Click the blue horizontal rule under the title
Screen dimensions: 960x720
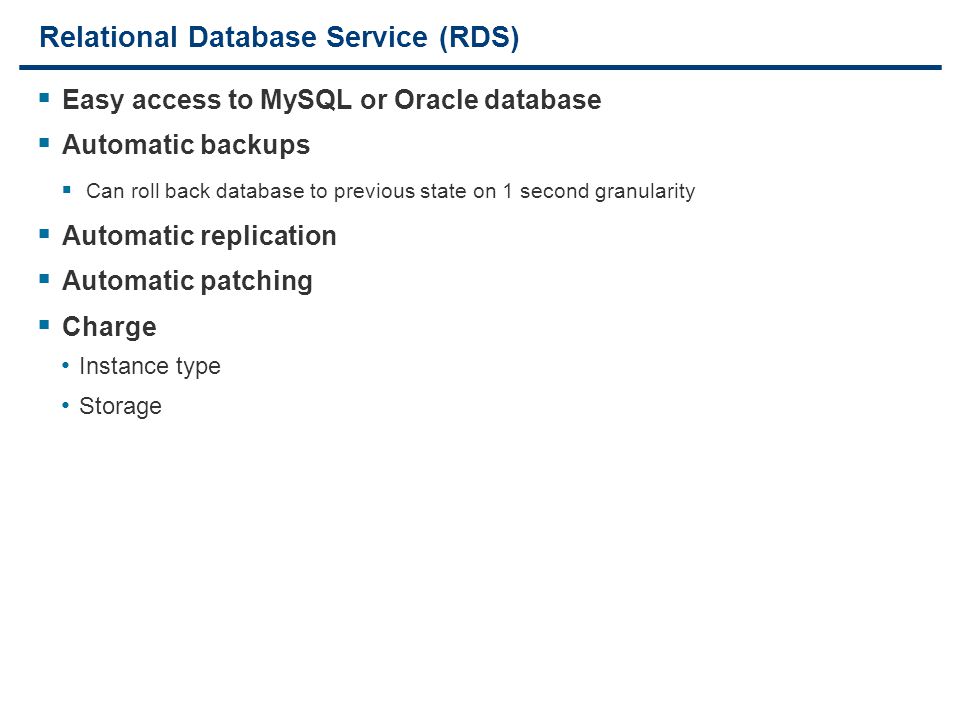click(481, 67)
